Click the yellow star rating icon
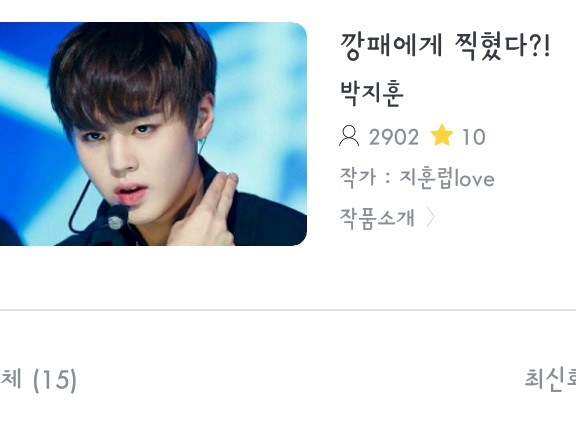Image resolution: width=576 pixels, height=432 pixels. pyautogui.click(x=442, y=135)
